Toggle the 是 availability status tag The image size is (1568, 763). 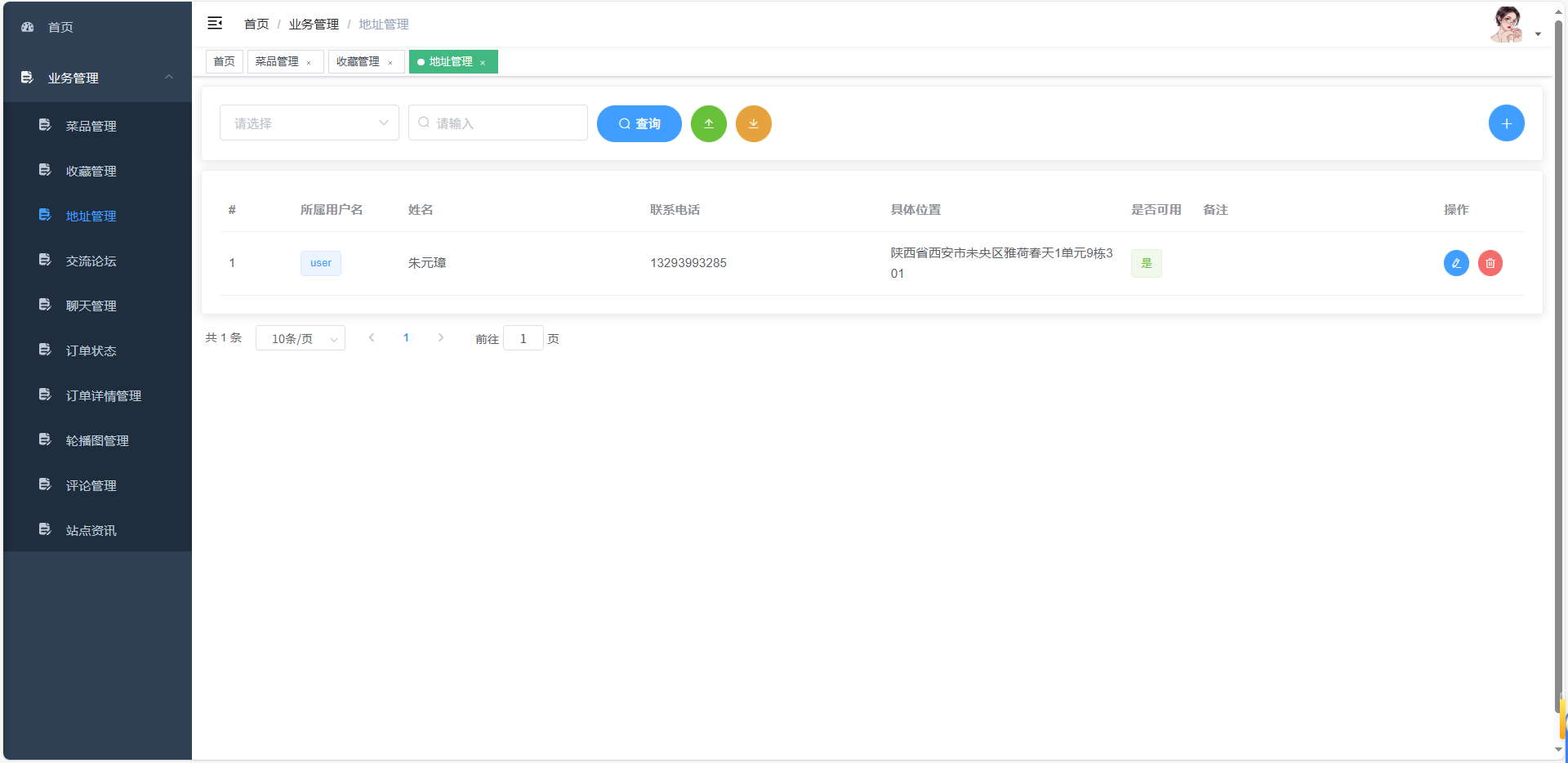click(x=1147, y=263)
